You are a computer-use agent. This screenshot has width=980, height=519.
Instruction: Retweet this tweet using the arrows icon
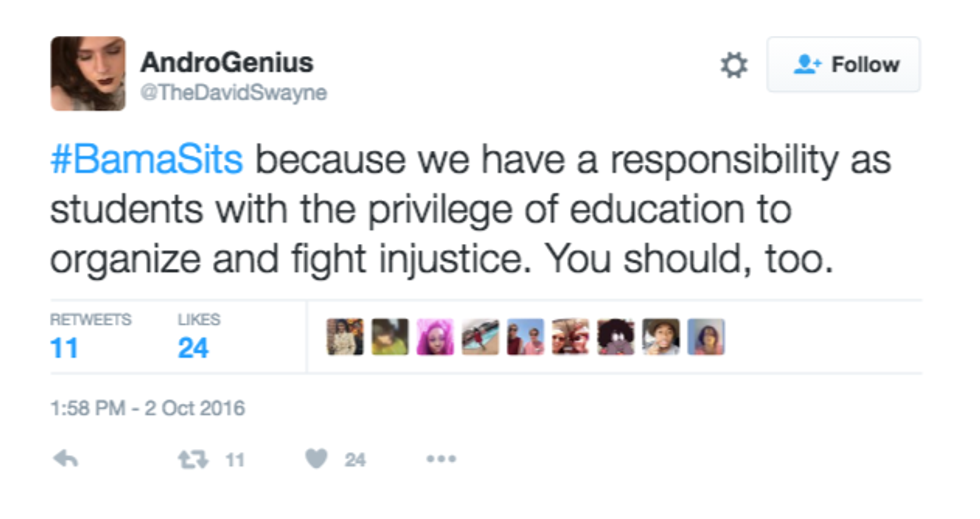click(x=187, y=459)
